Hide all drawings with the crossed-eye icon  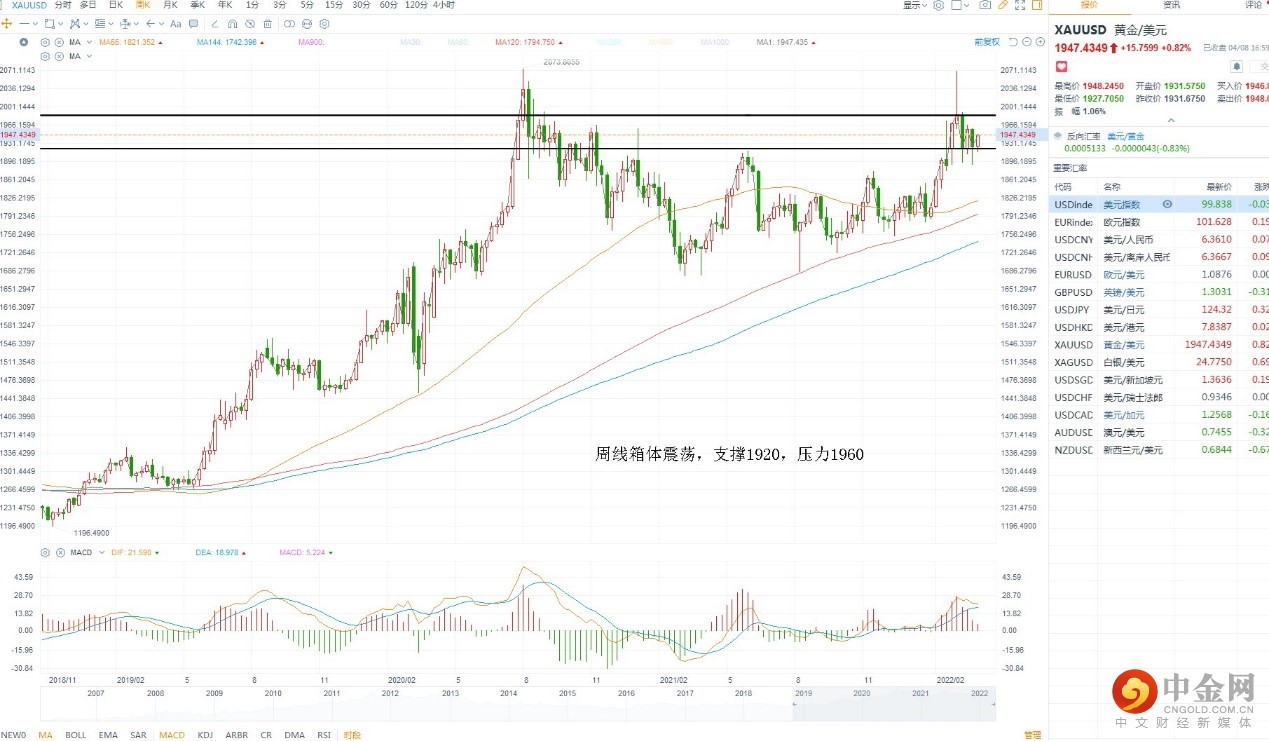click(250, 23)
